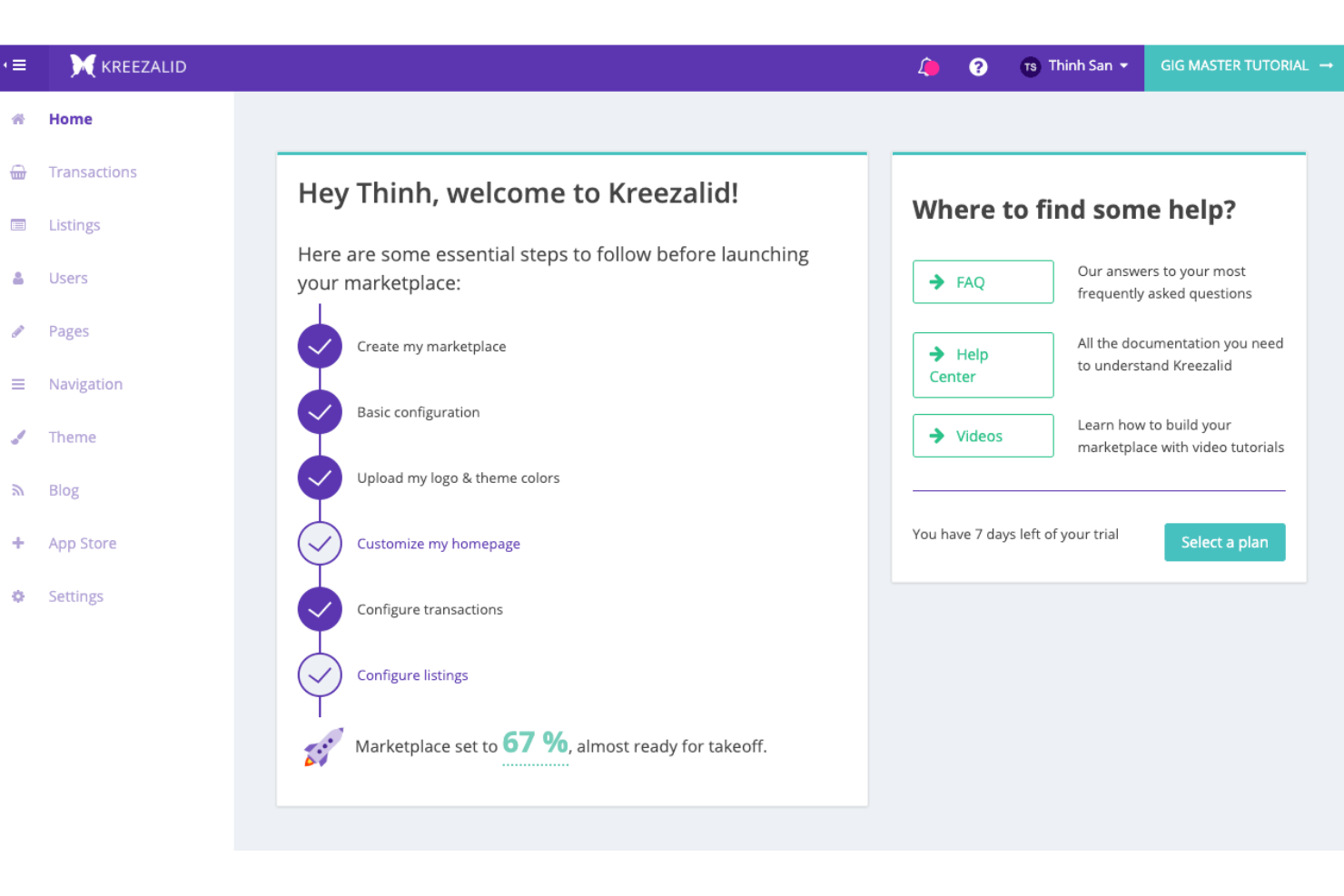1344x896 pixels.
Task: Switch to the Listings section
Action: (74, 224)
